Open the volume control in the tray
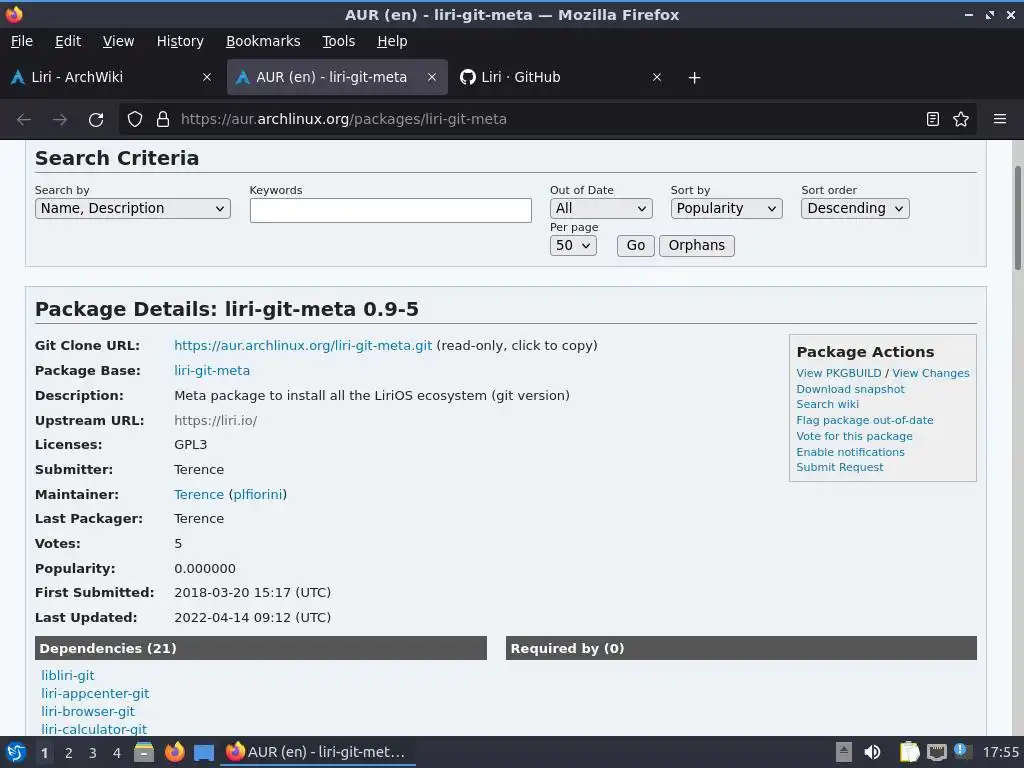Image resolution: width=1024 pixels, height=768 pixels. coord(872,752)
